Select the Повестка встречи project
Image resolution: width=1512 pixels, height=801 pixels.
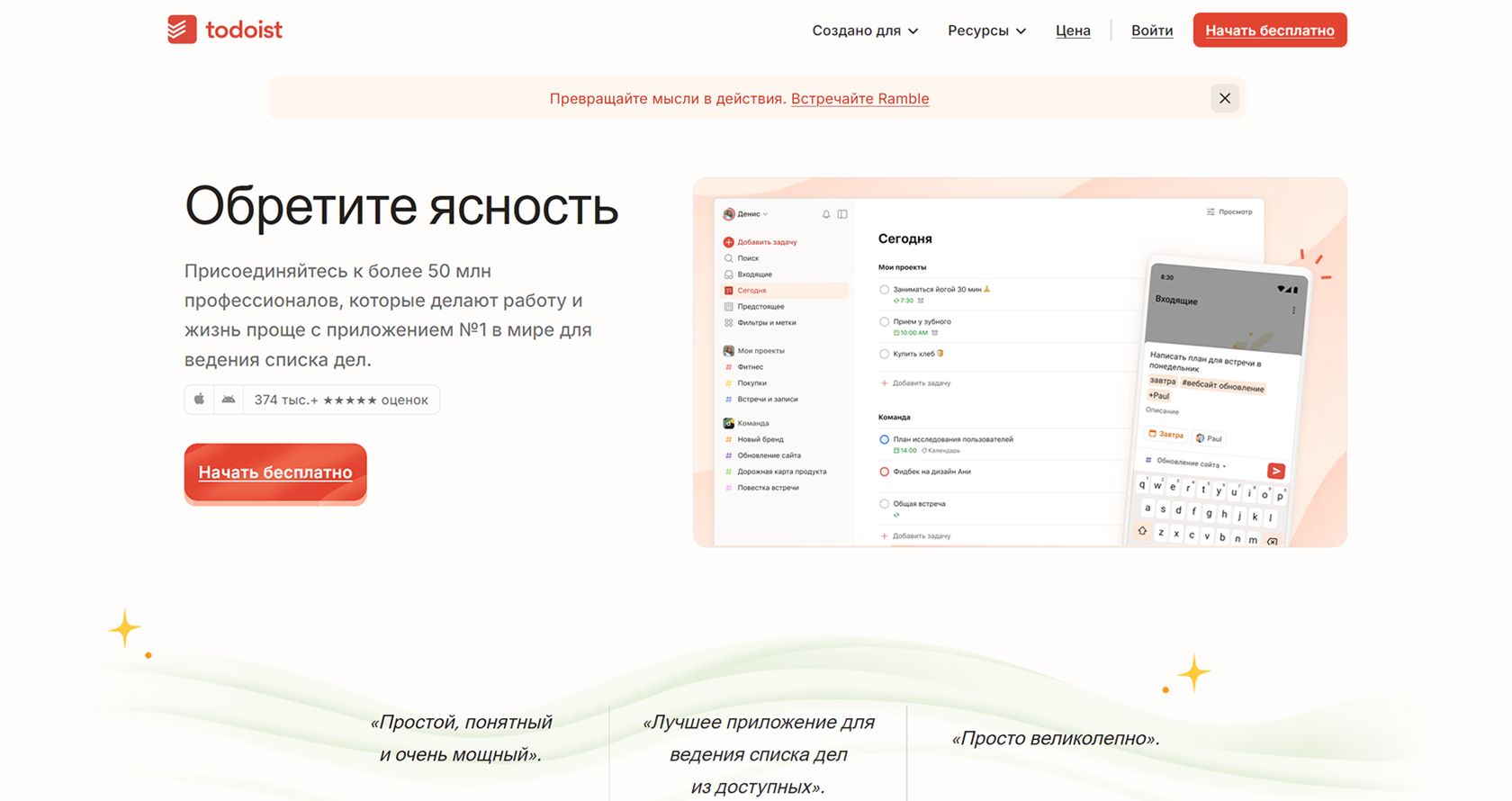coord(761,489)
